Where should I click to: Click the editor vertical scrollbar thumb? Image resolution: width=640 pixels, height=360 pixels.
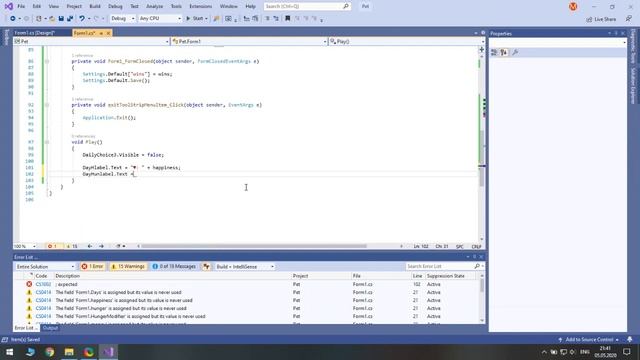pos(482,158)
